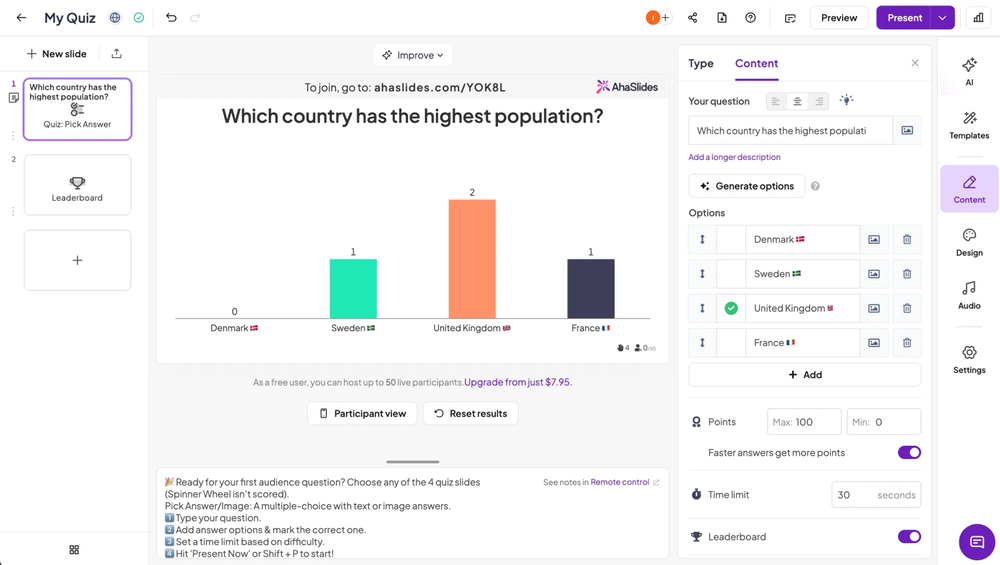Turn off the Leaderboard toggle
The height and width of the screenshot is (565, 1000).
point(908,537)
